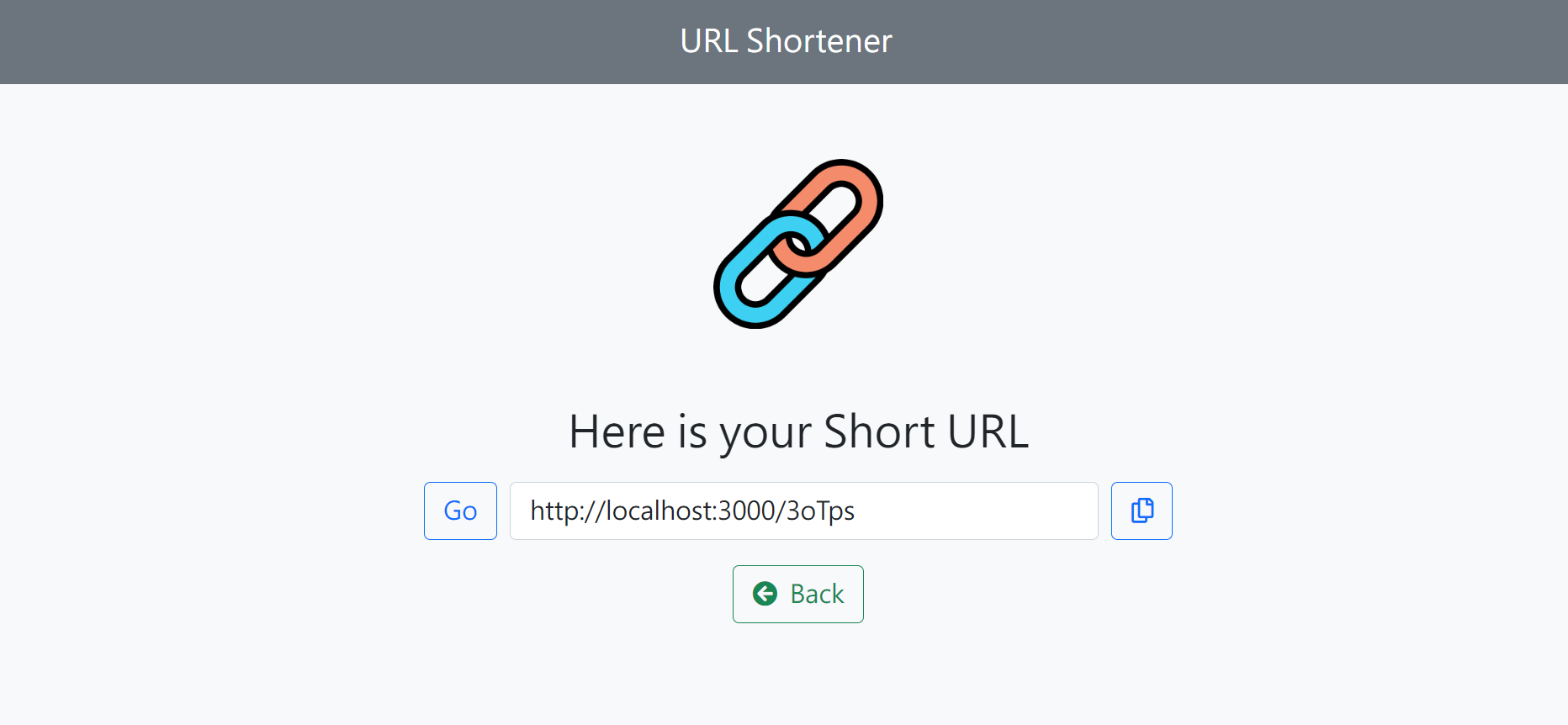Click the 'Here is your Short URL' heading
1568x725 pixels.
798,431
